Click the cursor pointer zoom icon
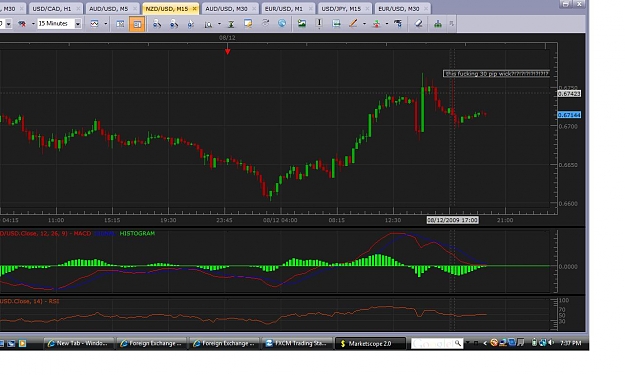The height and width of the screenshot is (375, 625). pyautogui.click(x=191, y=24)
